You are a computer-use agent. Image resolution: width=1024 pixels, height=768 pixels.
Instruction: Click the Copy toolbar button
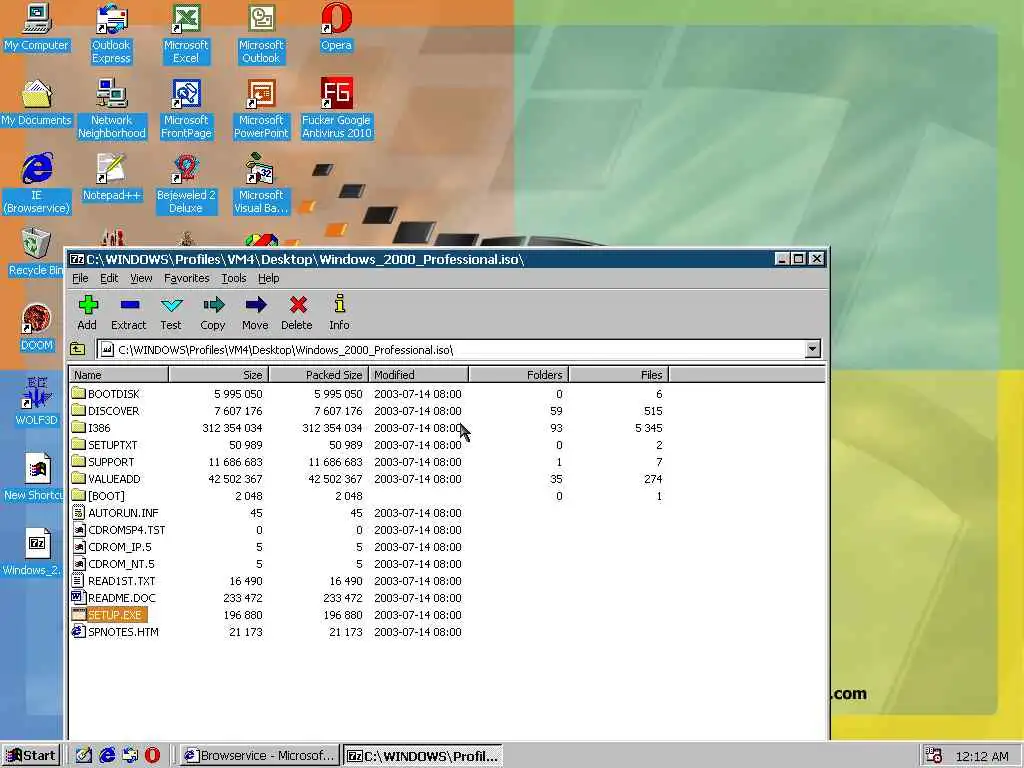pos(213,313)
